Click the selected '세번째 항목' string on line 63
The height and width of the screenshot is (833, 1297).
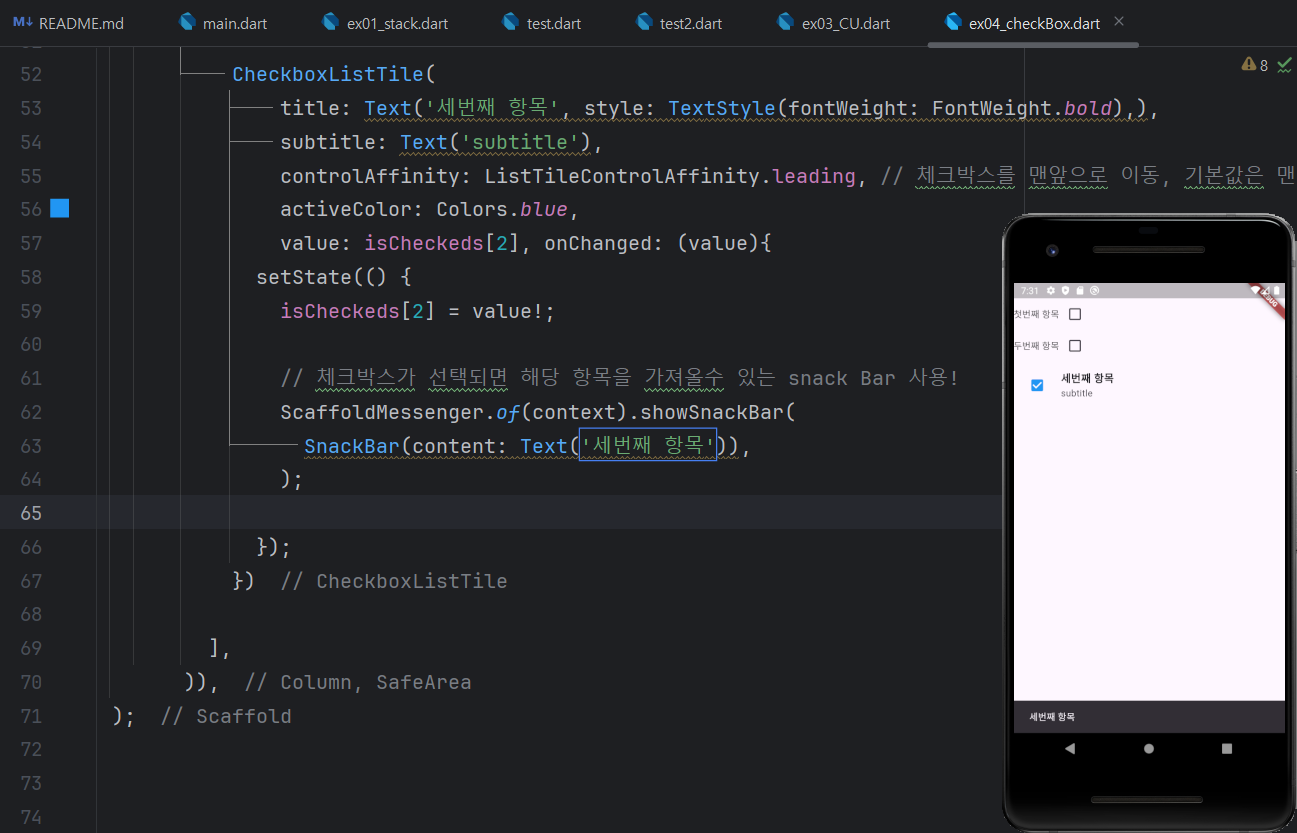(x=648, y=446)
